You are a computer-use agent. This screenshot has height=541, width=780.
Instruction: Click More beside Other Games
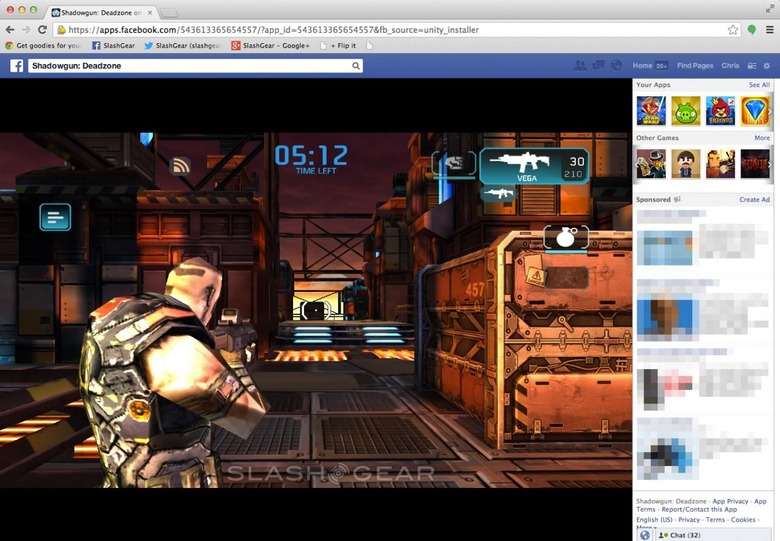coord(762,138)
